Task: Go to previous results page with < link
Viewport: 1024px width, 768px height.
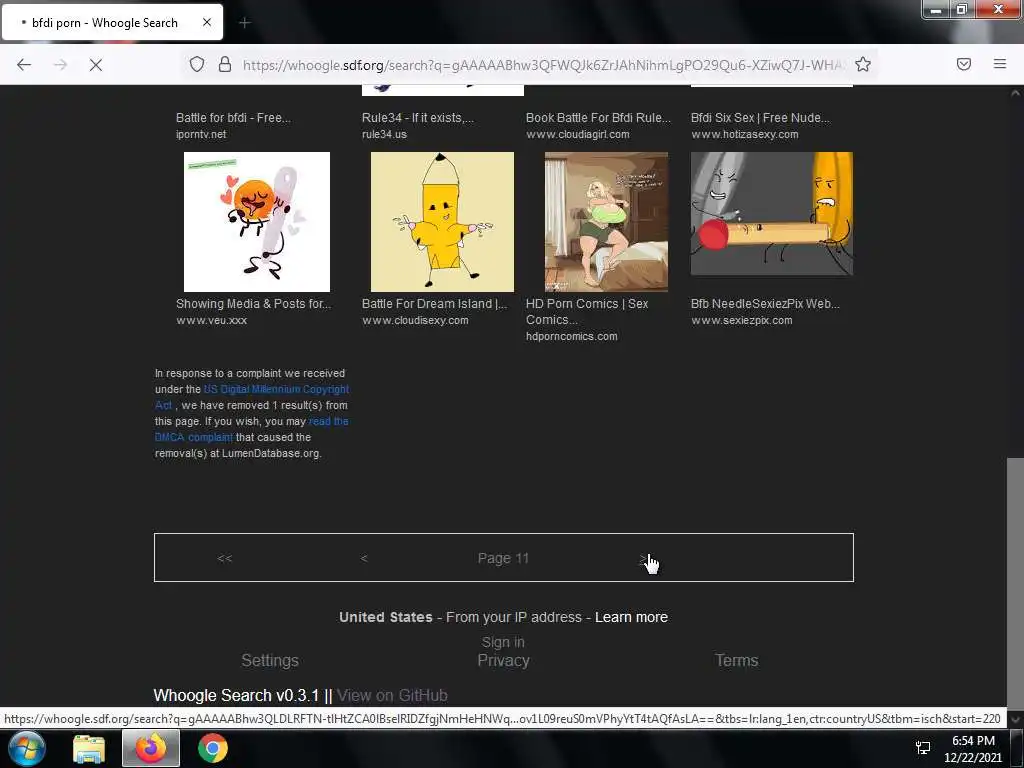Action: click(364, 558)
